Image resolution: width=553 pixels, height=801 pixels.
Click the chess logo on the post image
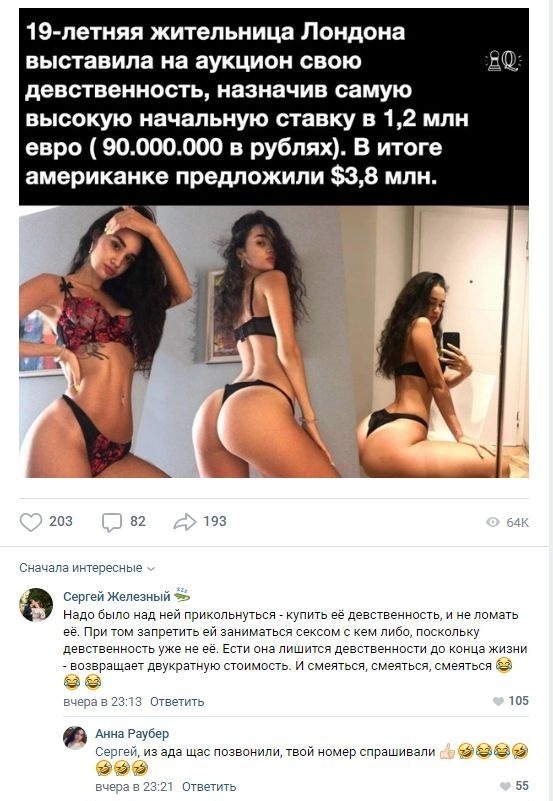[x=502, y=60]
